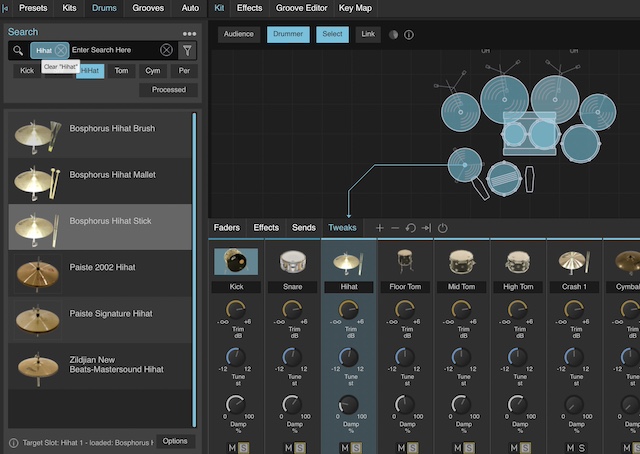640x454 pixels.
Task: Select the Floor Tom channel icon
Action: click(405, 262)
